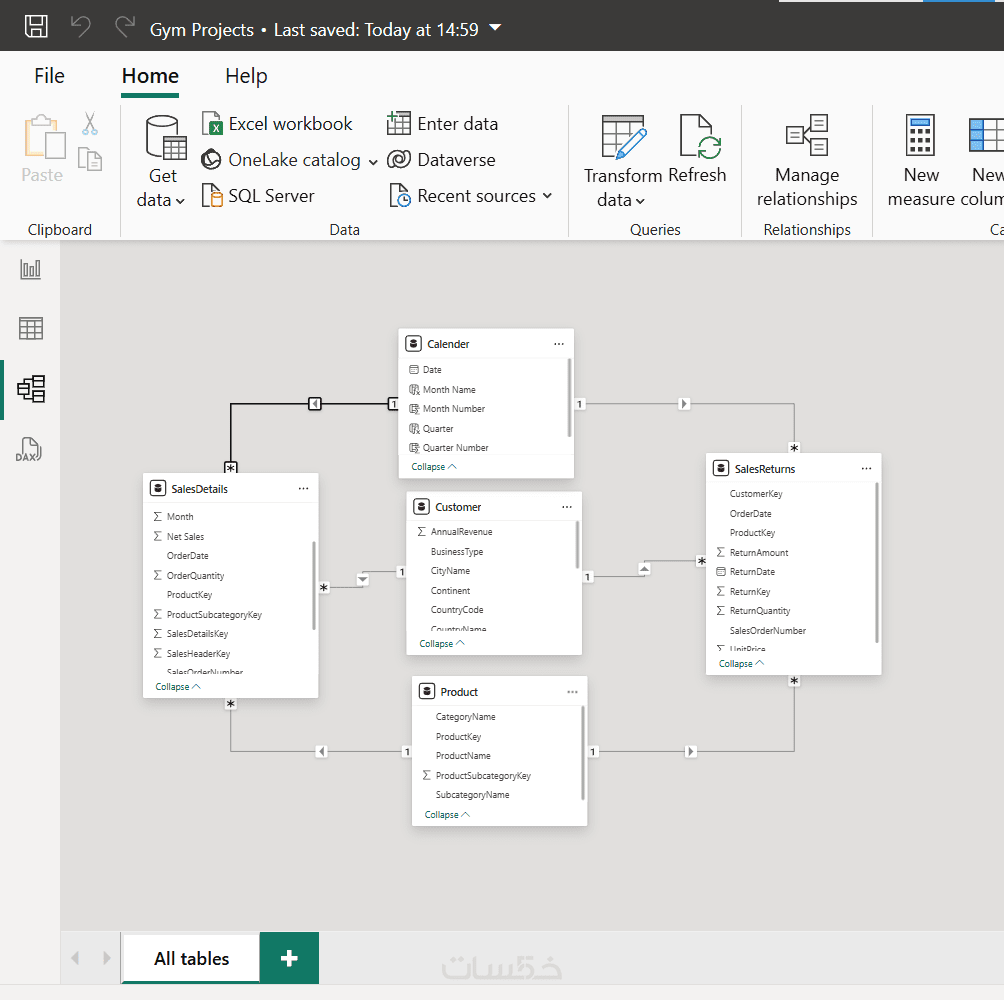Create a New measure
The width and height of the screenshot is (1004, 1000).
(921, 161)
